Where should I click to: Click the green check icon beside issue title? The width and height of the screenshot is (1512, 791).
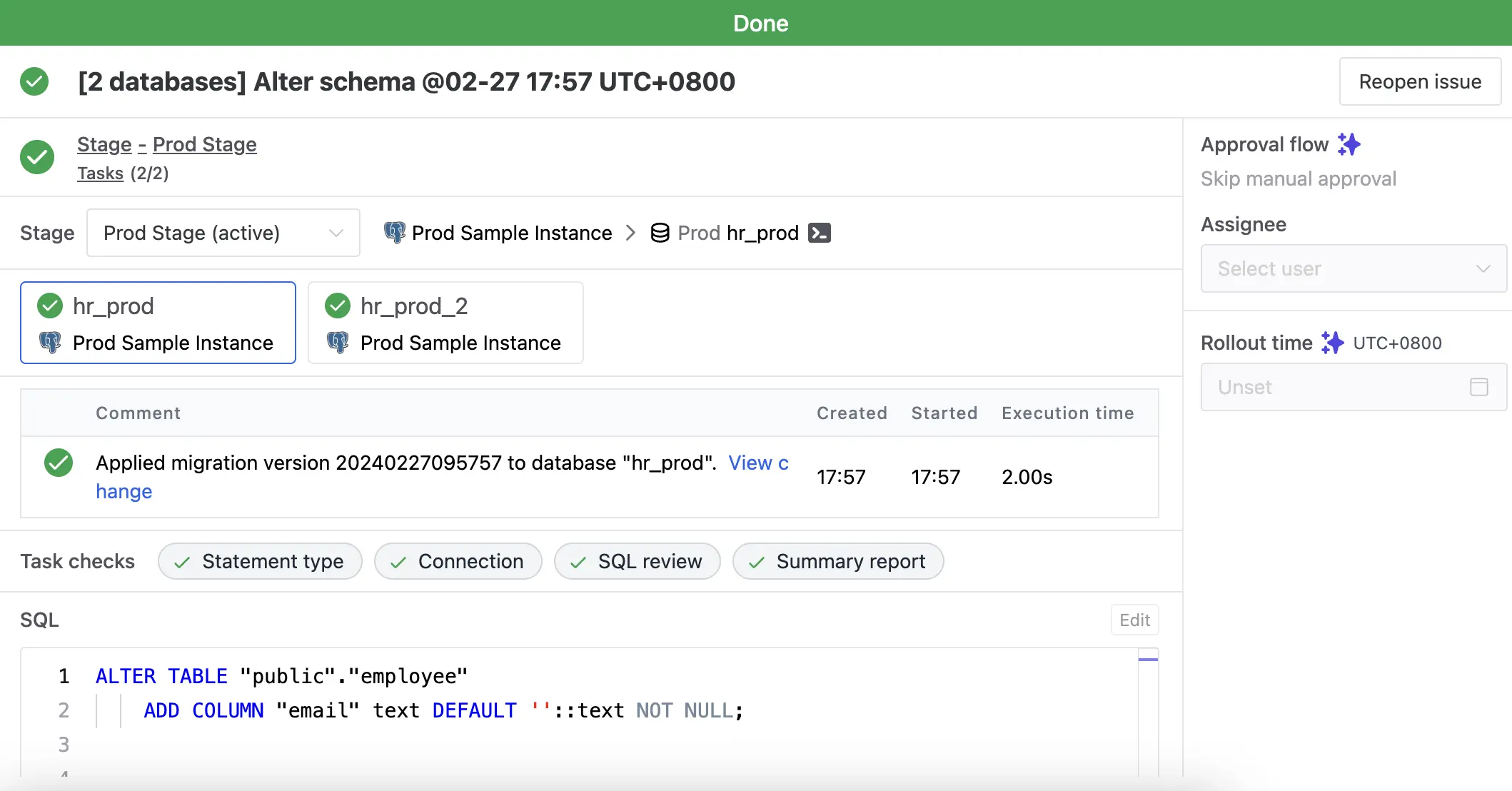coord(34,81)
